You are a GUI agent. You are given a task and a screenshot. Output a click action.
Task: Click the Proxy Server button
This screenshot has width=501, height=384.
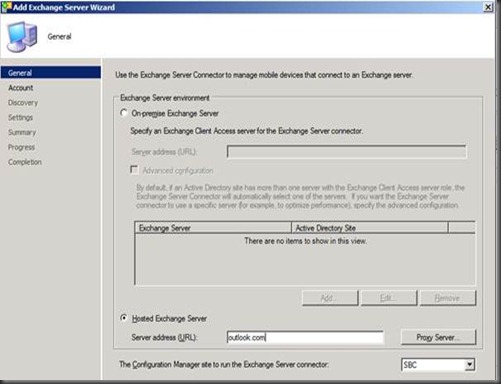coord(438,337)
